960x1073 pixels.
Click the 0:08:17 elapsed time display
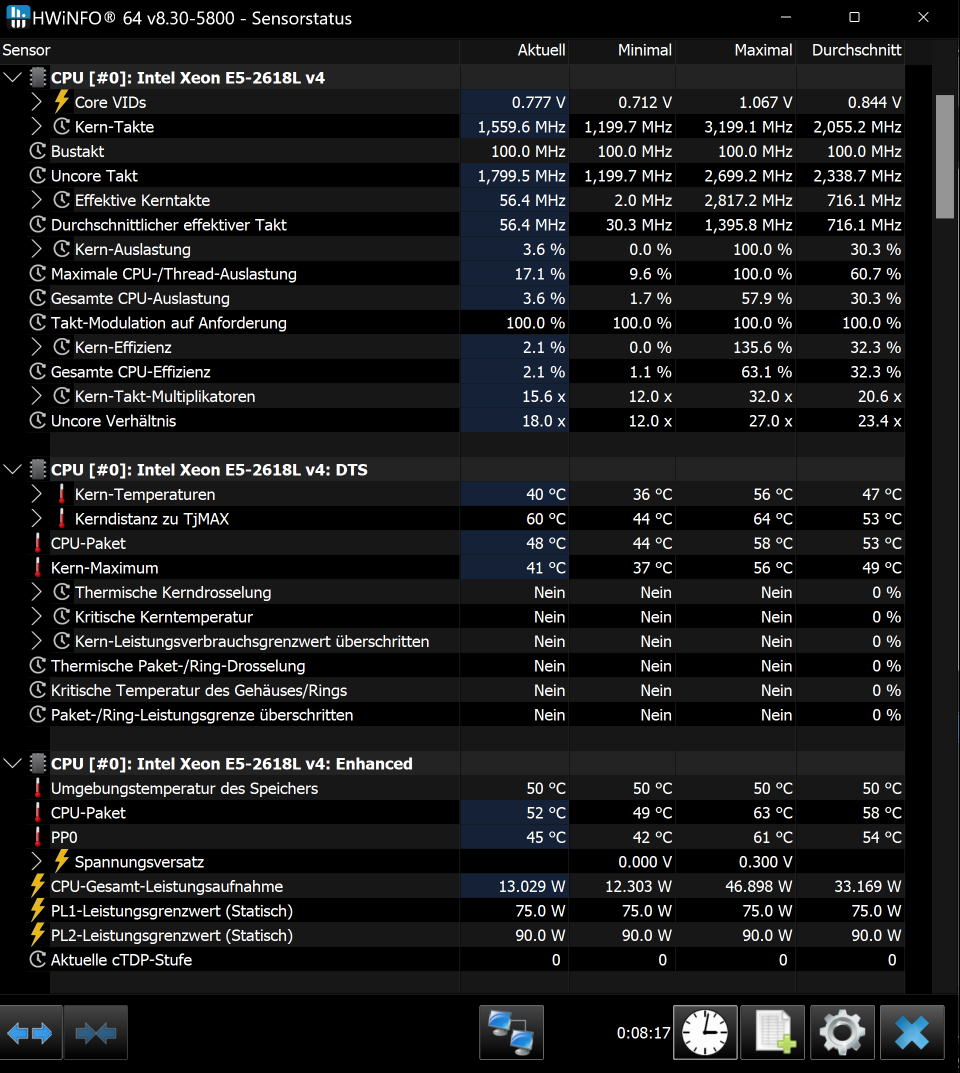(x=643, y=1033)
